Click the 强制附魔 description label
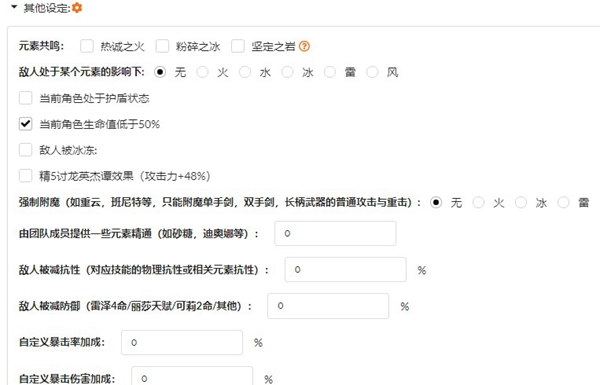 point(220,202)
